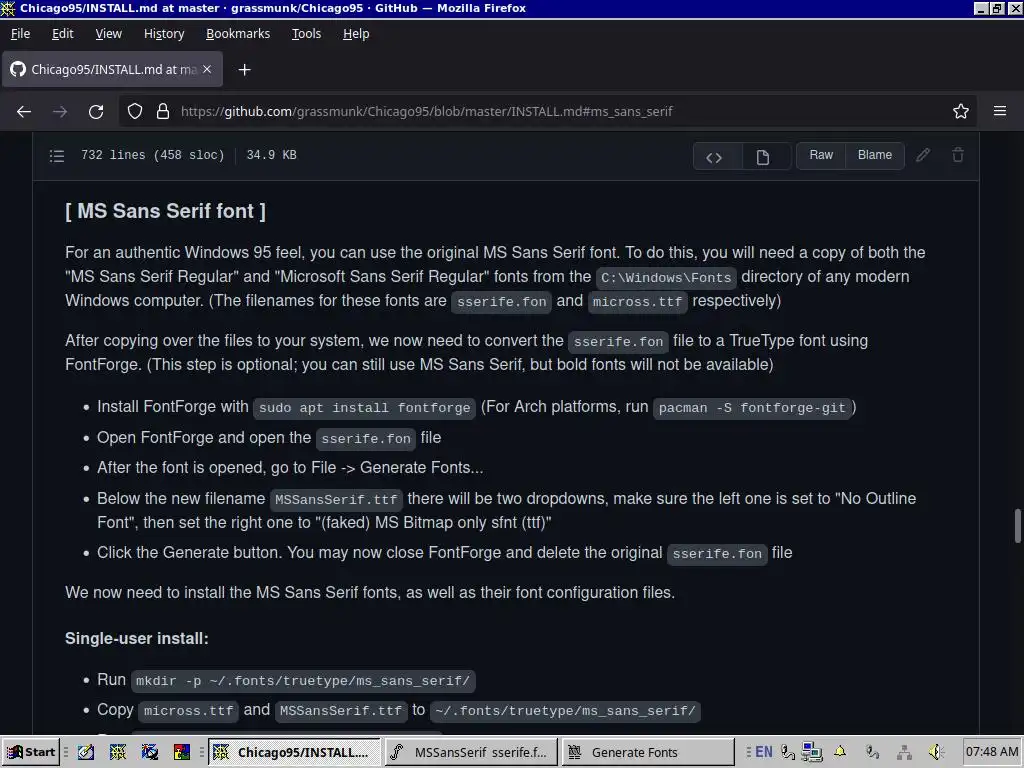Open the File menu
This screenshot has height=768, width=1024.
pos(20,33)
